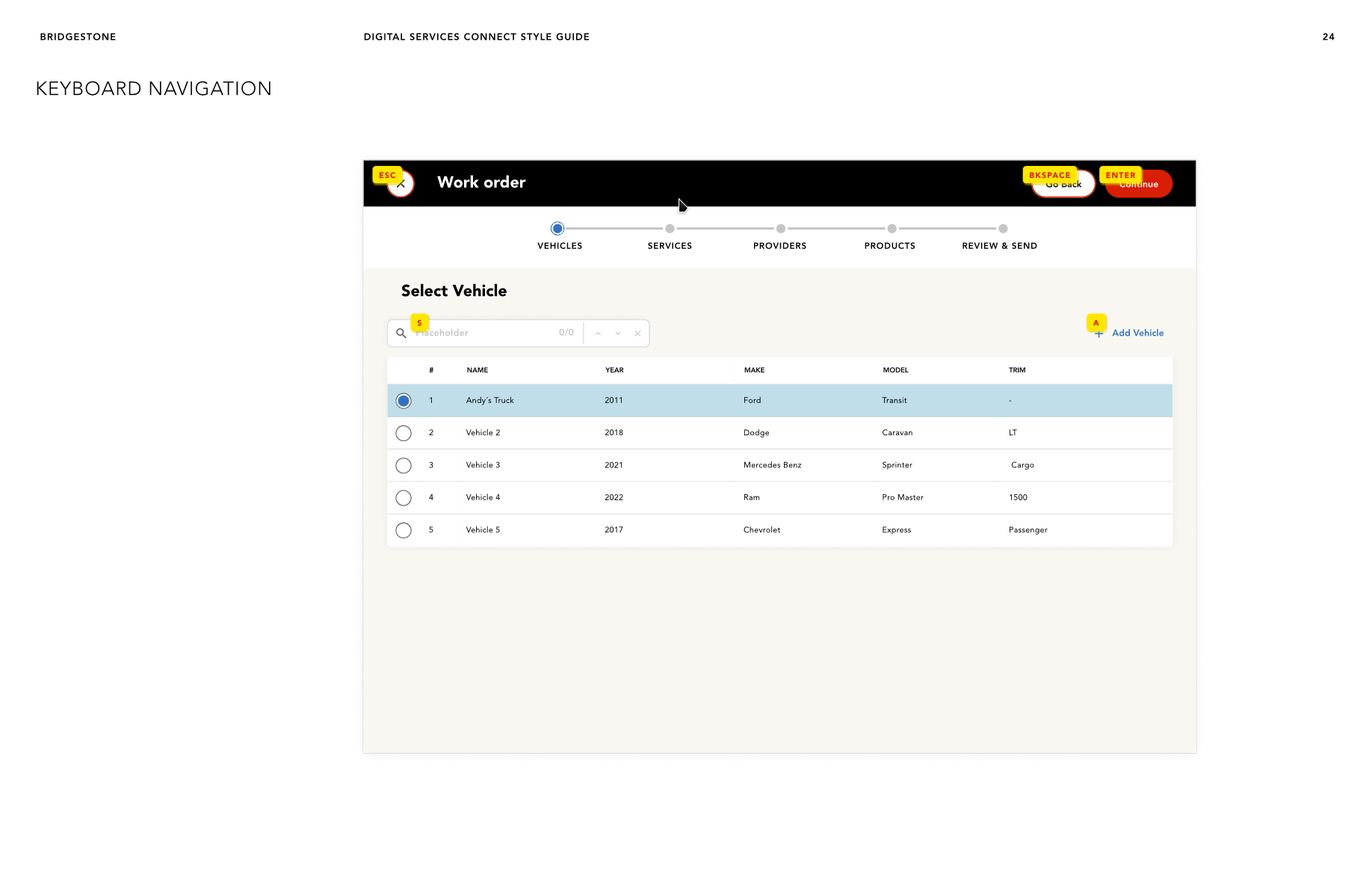
Task: Select Andy's Truck radio button
Action: pyautogui.click(x=404, y=401)
